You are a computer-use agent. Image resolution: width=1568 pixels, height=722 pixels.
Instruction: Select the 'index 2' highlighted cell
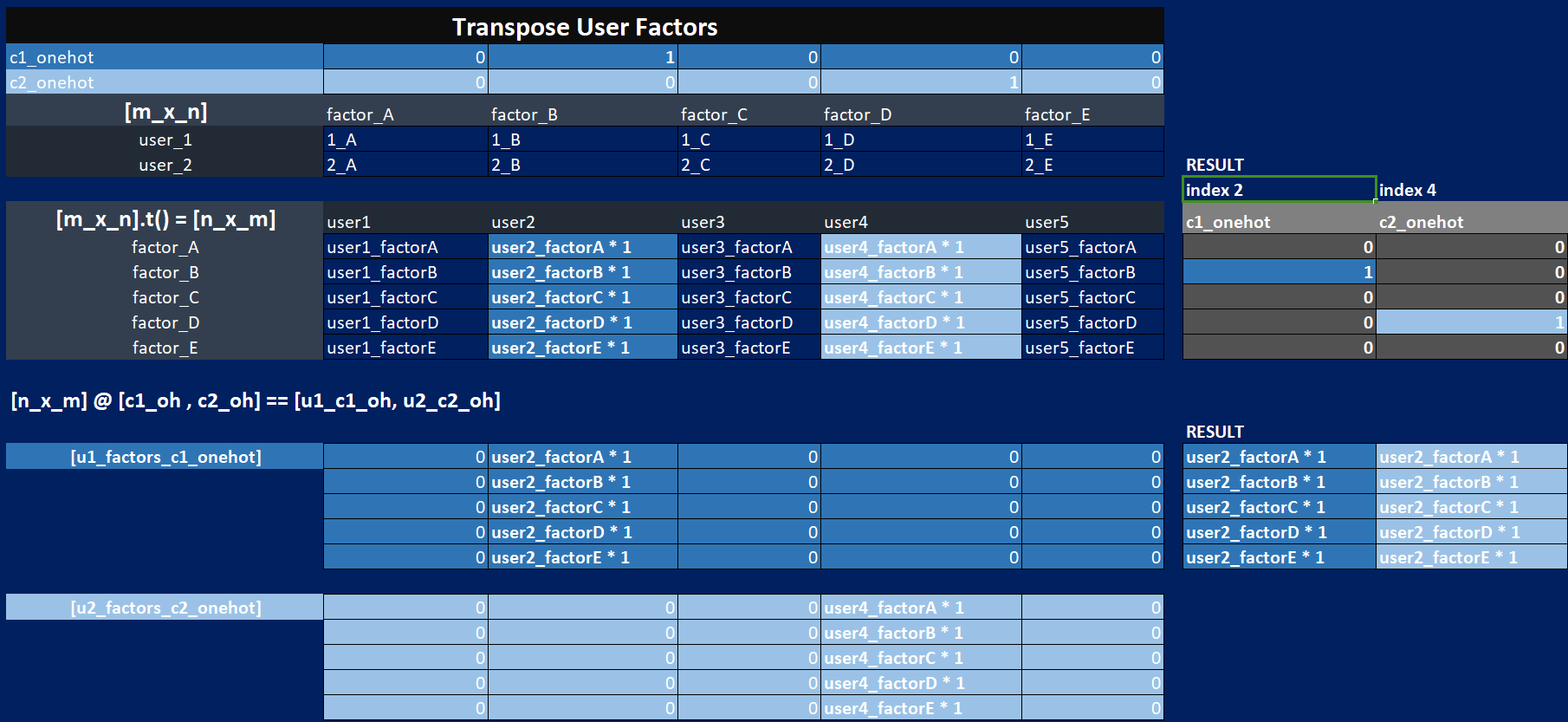pyautogui.click(x=1279, y=190)
